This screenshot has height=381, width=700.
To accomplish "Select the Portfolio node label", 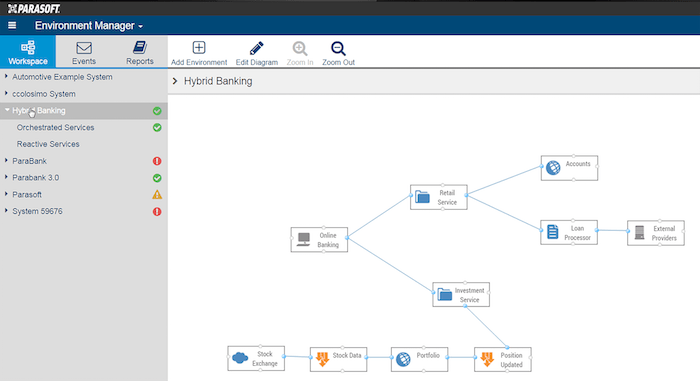I will coord(428,356).
